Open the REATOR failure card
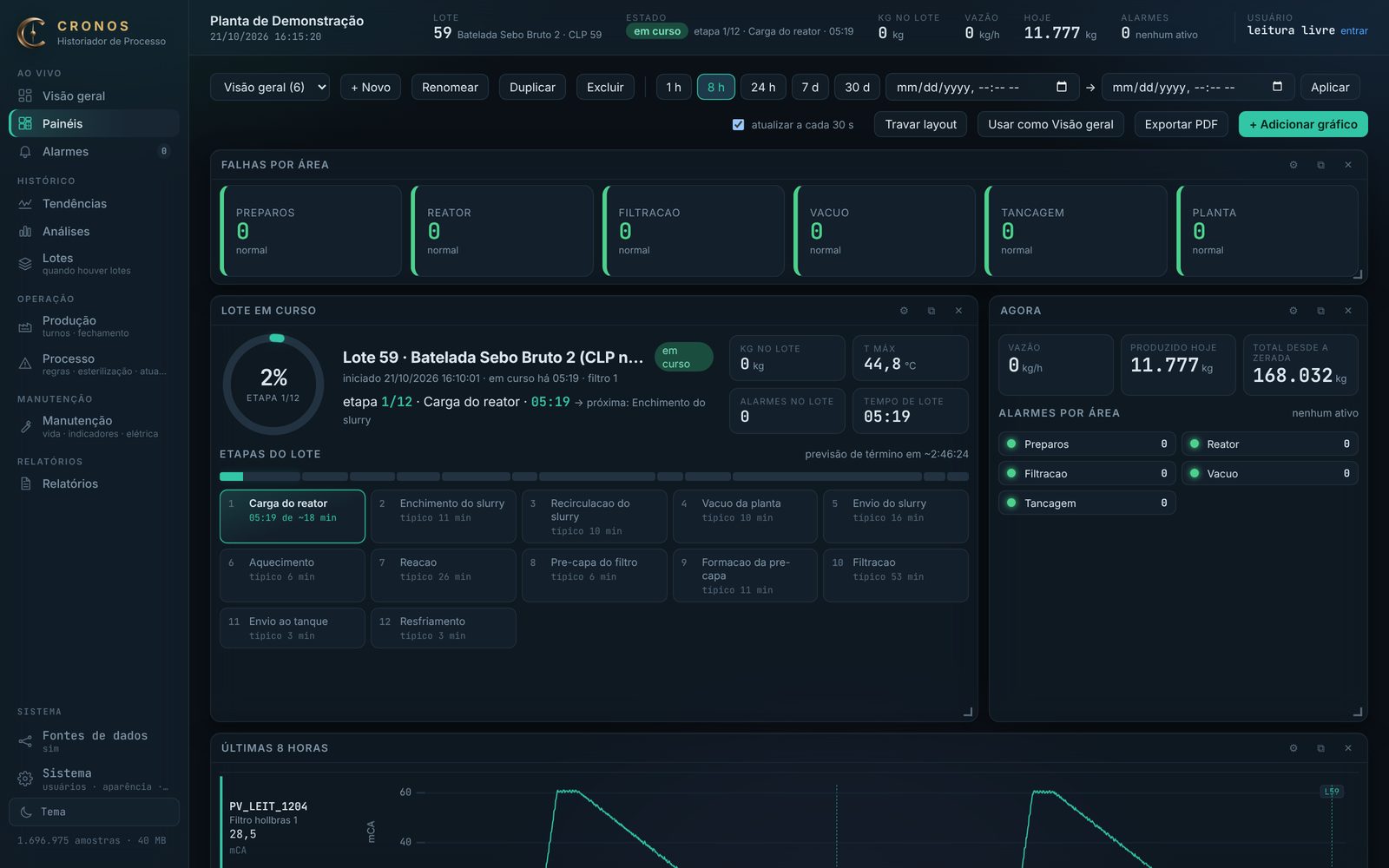The image size is (1389, 868). tap(502, 231)
